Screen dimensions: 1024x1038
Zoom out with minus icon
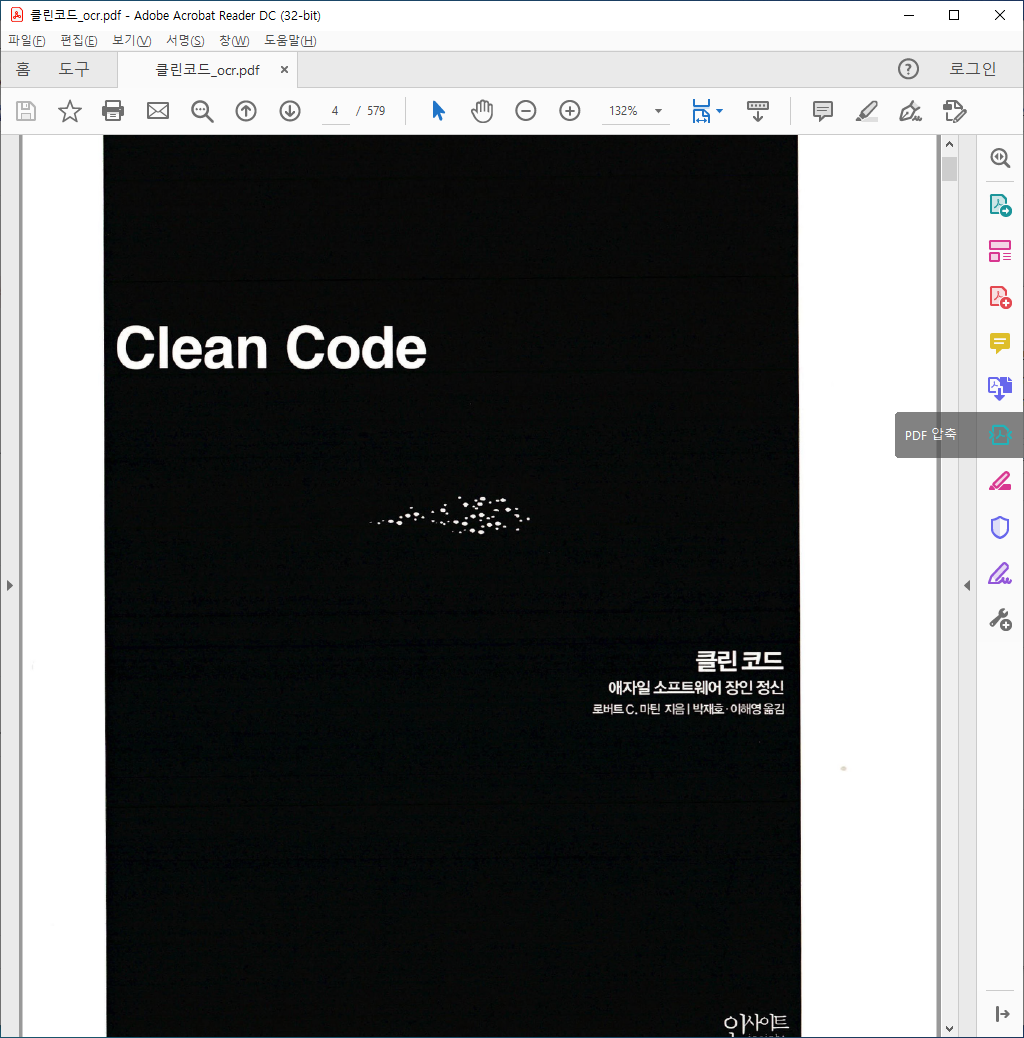526,111
